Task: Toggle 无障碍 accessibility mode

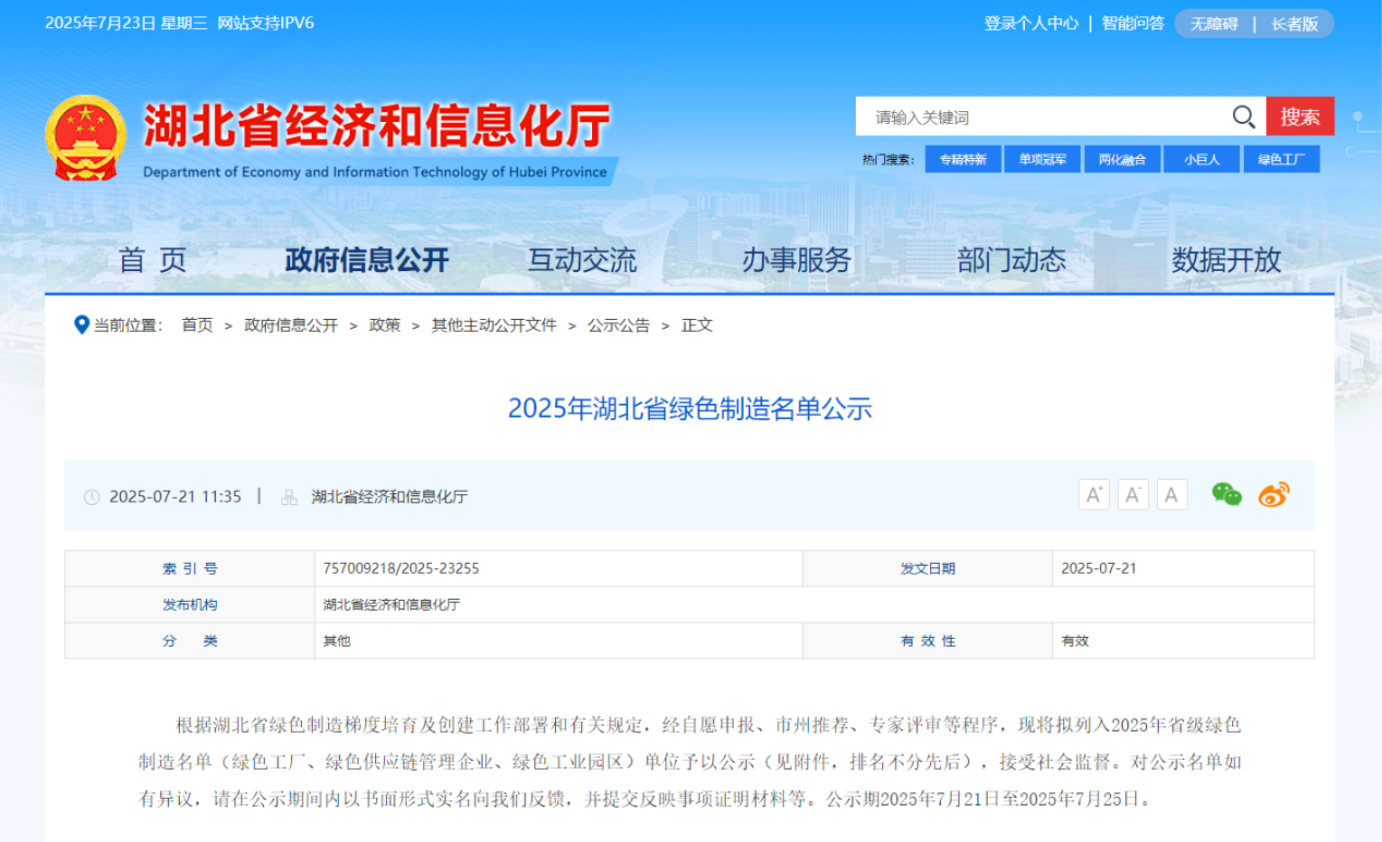Action: 1214,24
